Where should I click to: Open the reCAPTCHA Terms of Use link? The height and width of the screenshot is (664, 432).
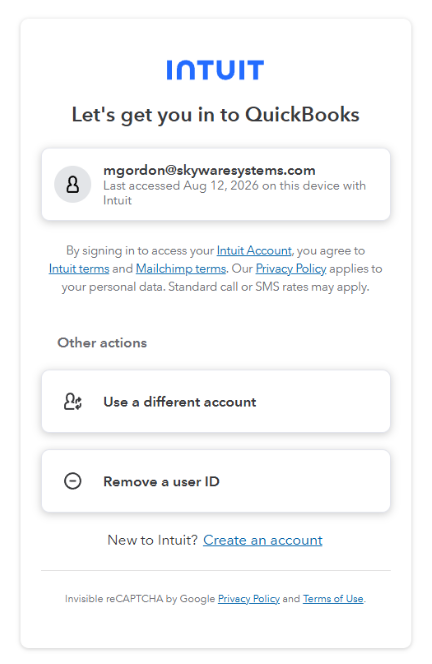[333, 599]
